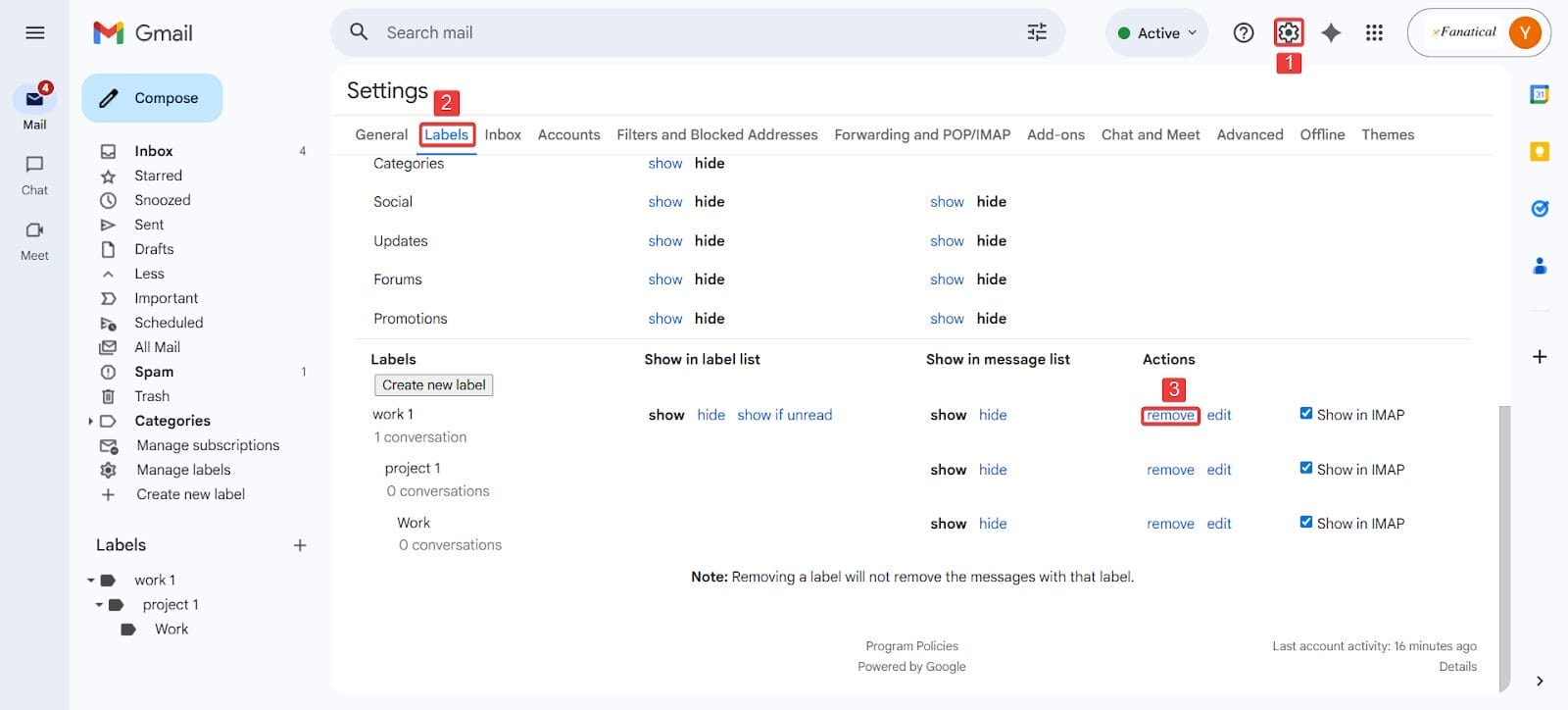Toggle Show in IMAP for Work label
Viewport: 1568px width, 710px height.
pos(1305,523)
